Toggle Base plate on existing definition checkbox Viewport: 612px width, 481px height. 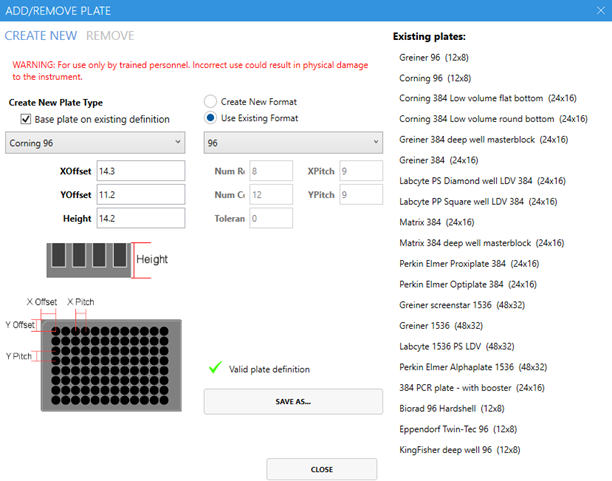(x=26, y=120)
